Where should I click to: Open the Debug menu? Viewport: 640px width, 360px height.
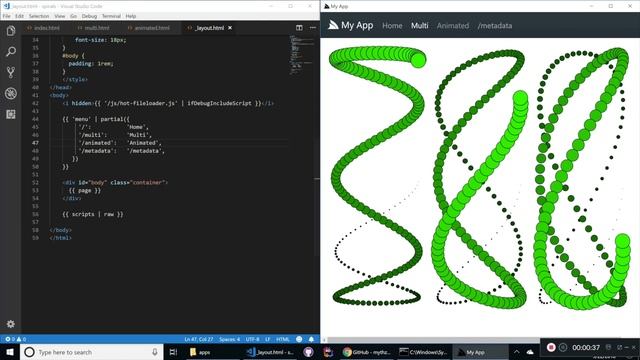click(89, 16)
